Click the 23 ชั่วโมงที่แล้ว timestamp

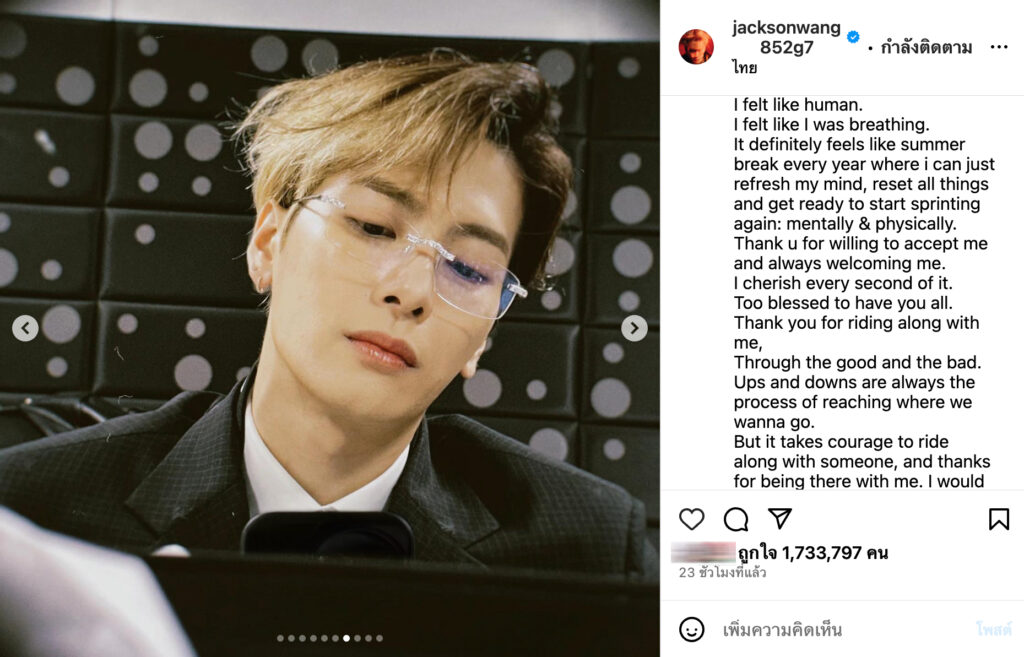point(722,573)
